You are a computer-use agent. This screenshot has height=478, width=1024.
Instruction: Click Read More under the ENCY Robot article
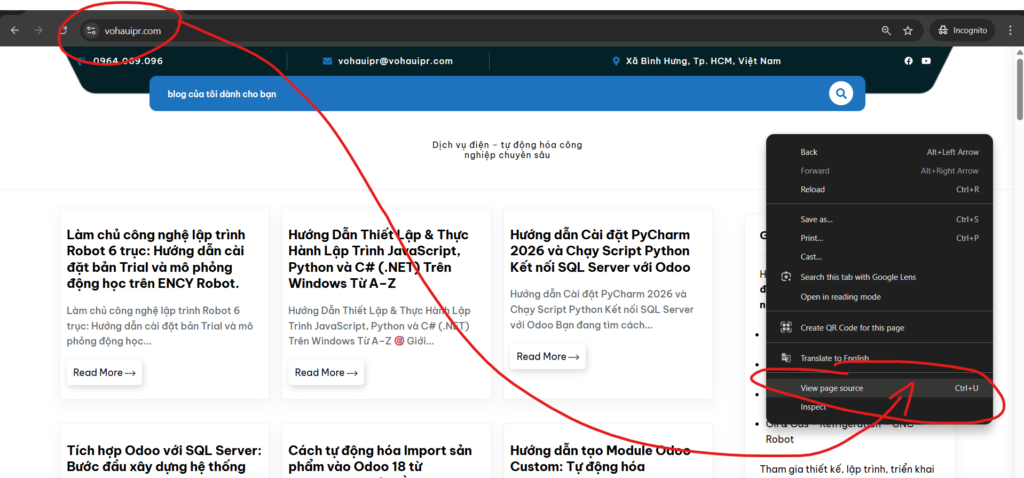point(104,373)
